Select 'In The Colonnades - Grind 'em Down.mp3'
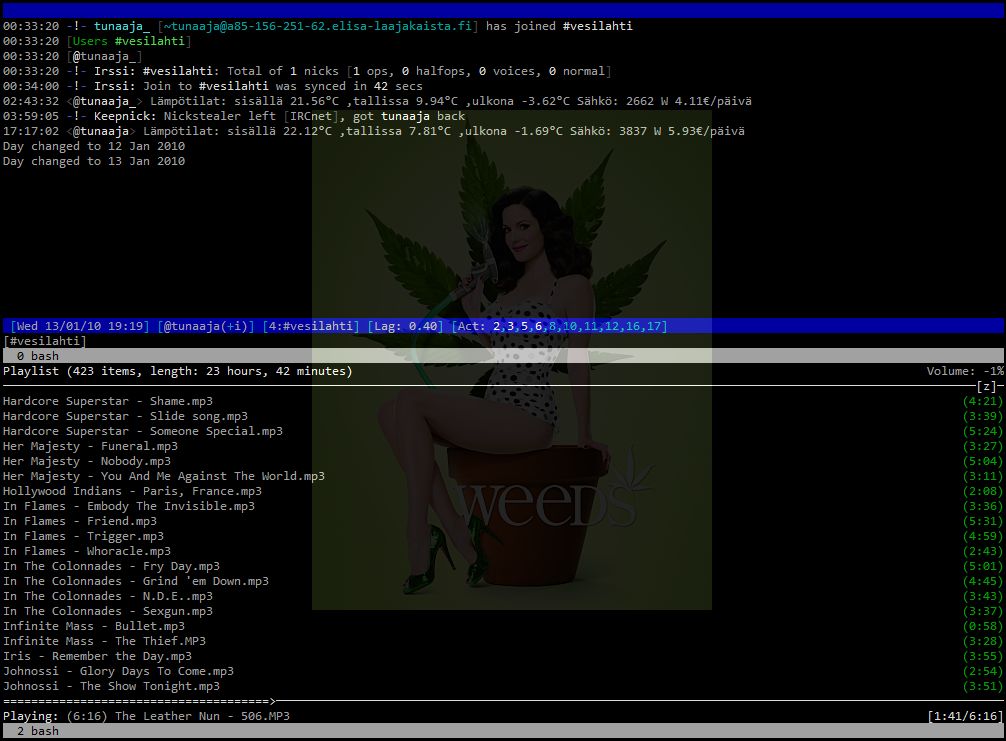The image size is (1006, 741). click(136, 581)
